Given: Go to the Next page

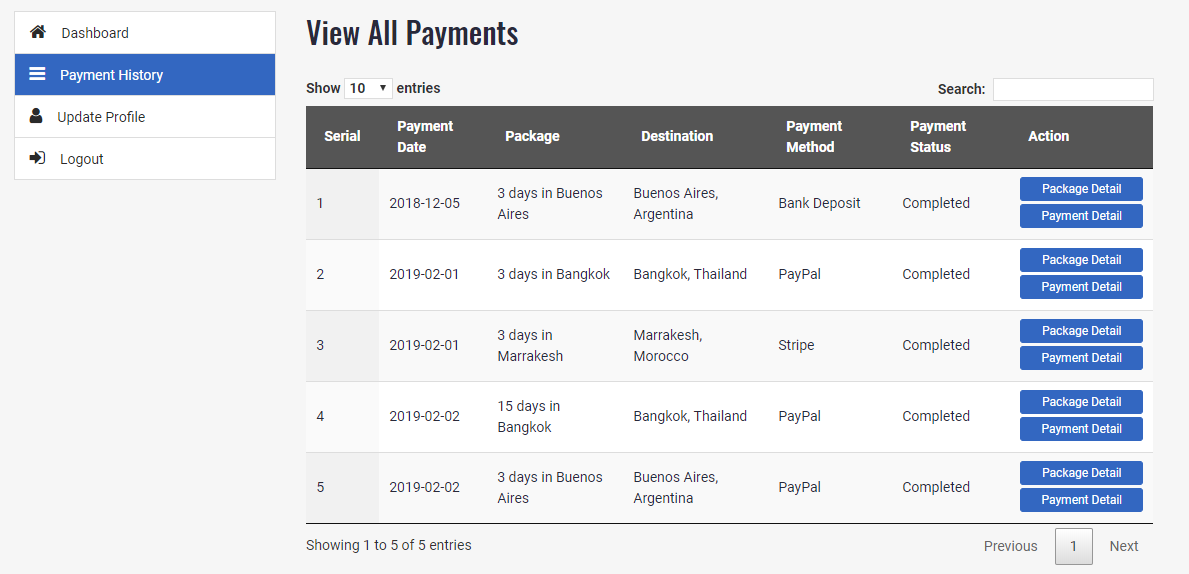Looking at the screenshot, I should coord(1123,546).
